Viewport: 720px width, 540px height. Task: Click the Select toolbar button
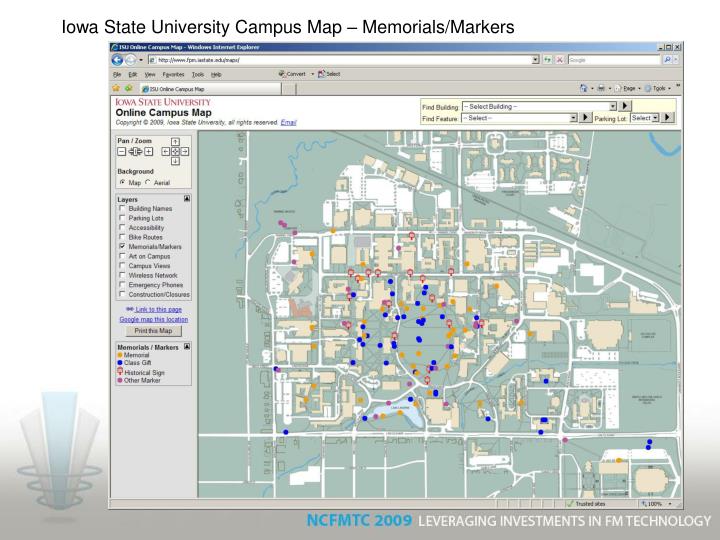point(329,74)
